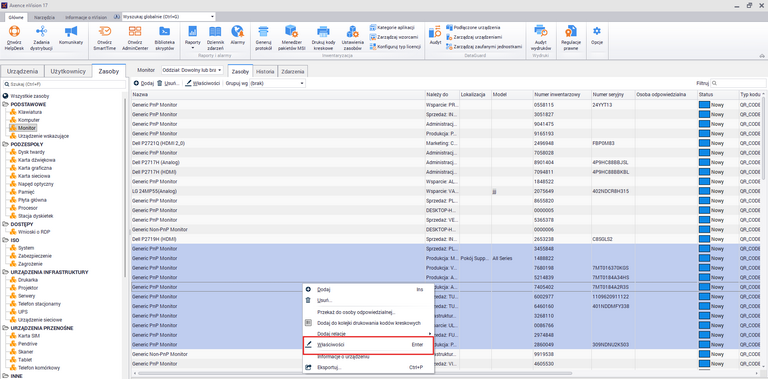Screen dimensions: 768x379
Task: Open Podłączone urządzenia
Action: click(473, 27)
